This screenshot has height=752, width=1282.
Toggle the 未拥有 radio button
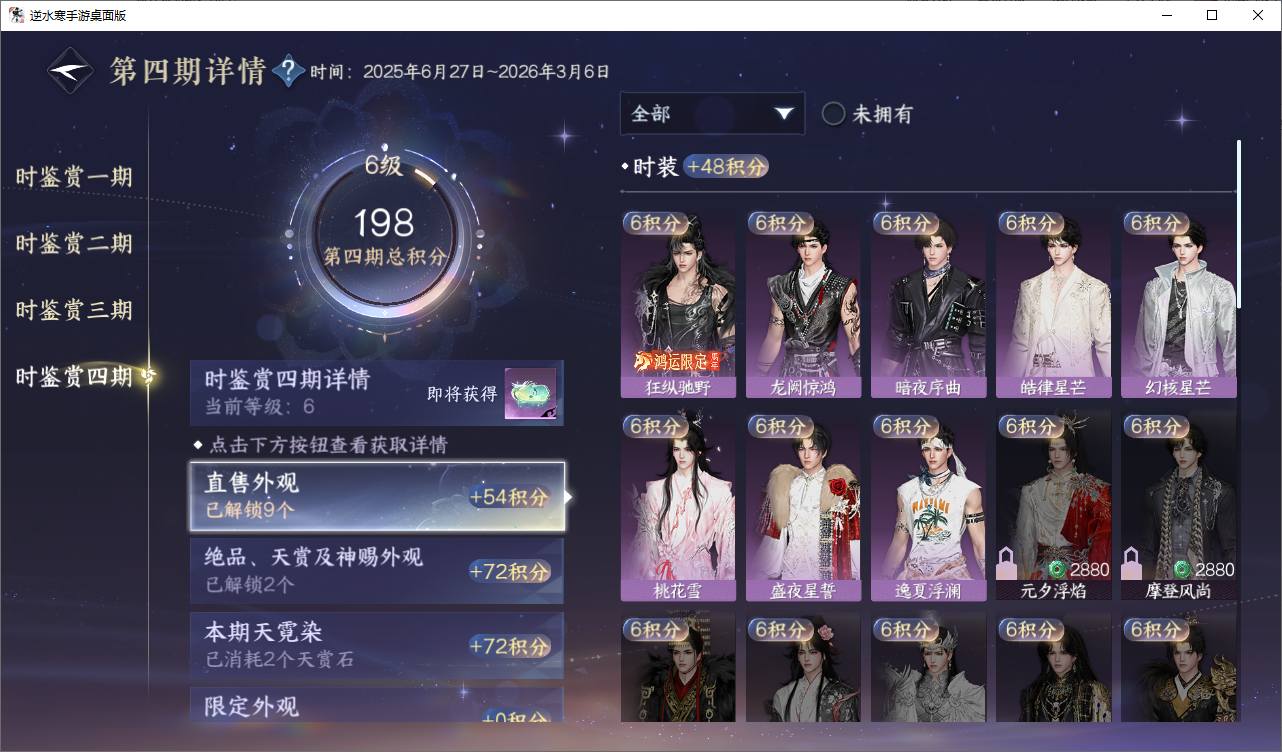833,114
